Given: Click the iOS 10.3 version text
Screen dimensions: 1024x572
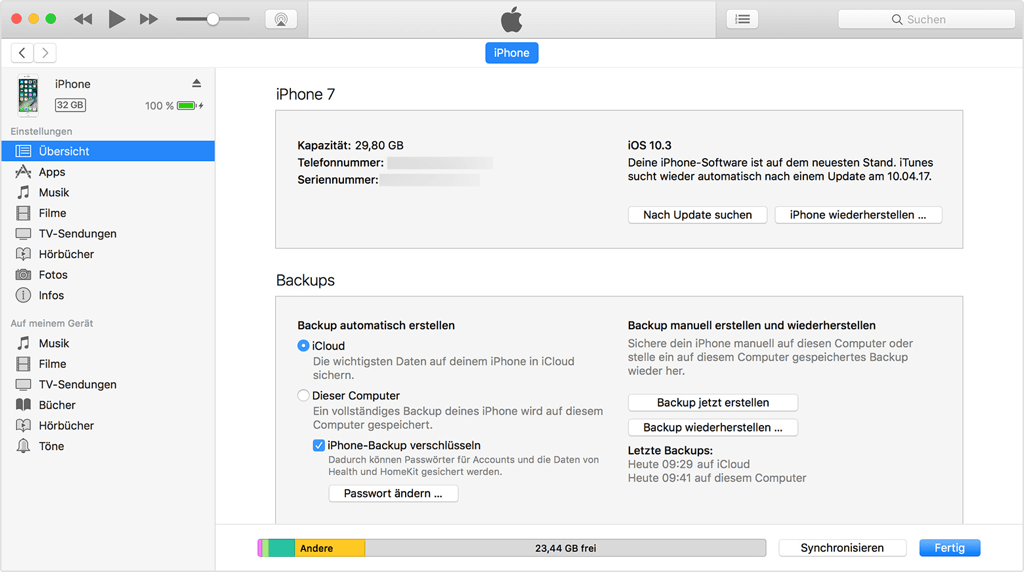Looking at the screenshot, I should 650,146.
